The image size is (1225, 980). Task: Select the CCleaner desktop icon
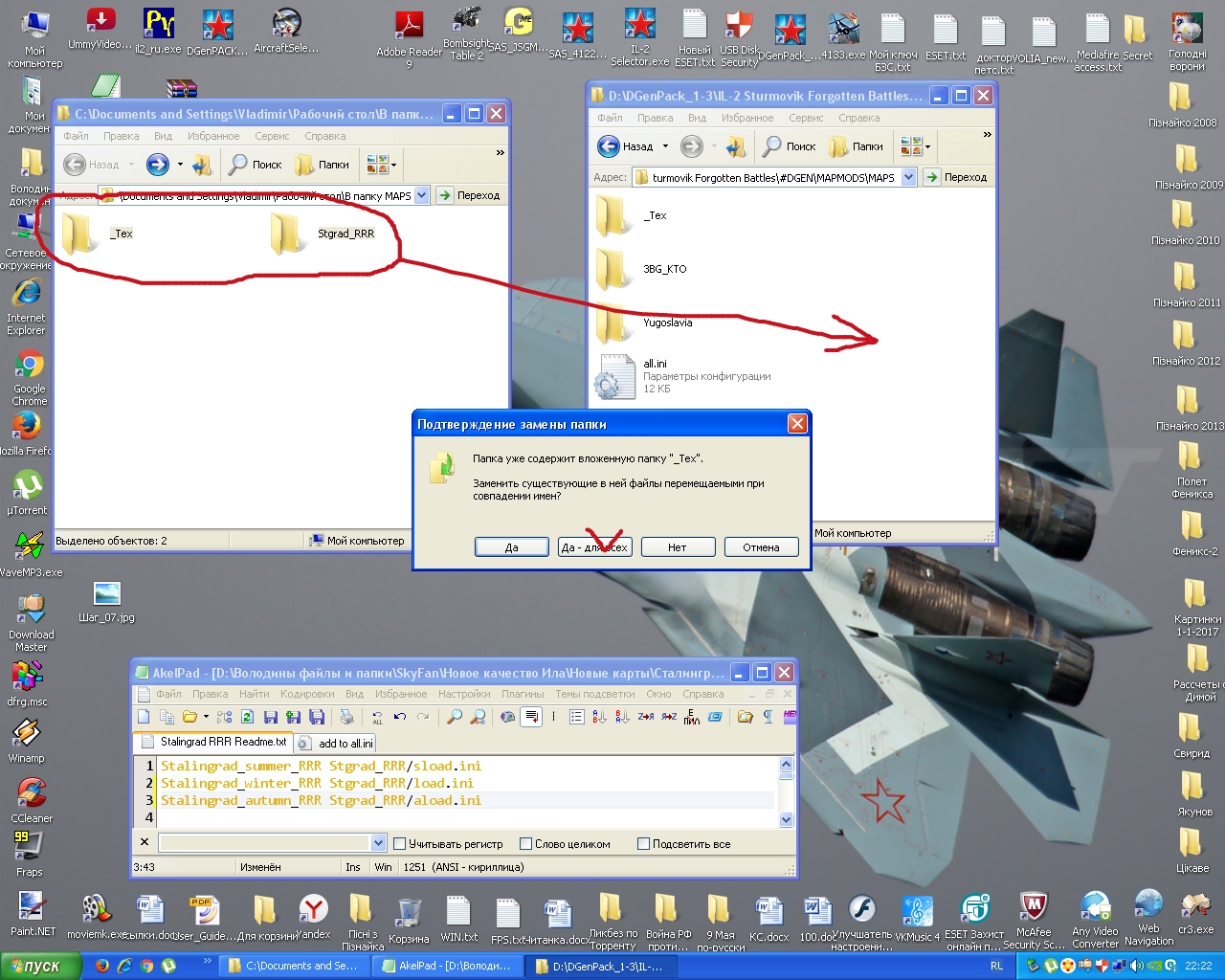31,800
